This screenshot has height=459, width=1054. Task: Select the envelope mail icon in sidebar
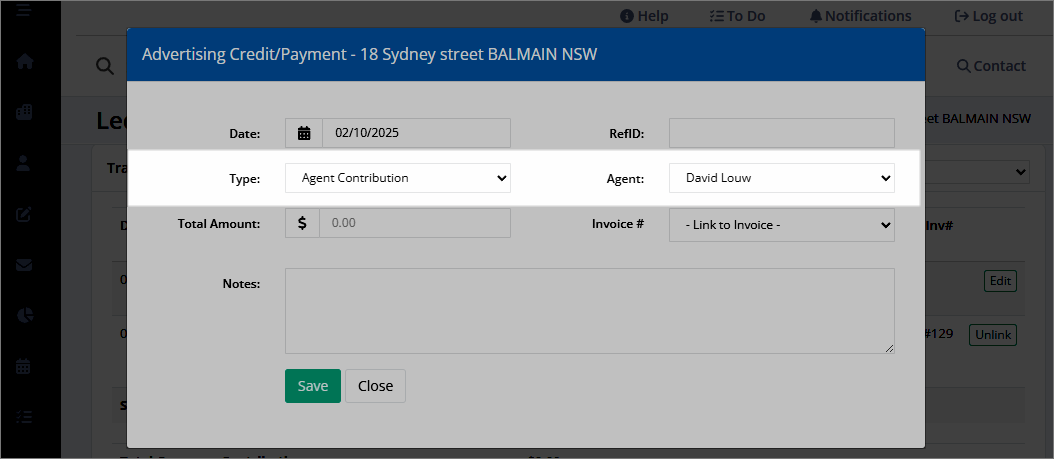point(24,265)
